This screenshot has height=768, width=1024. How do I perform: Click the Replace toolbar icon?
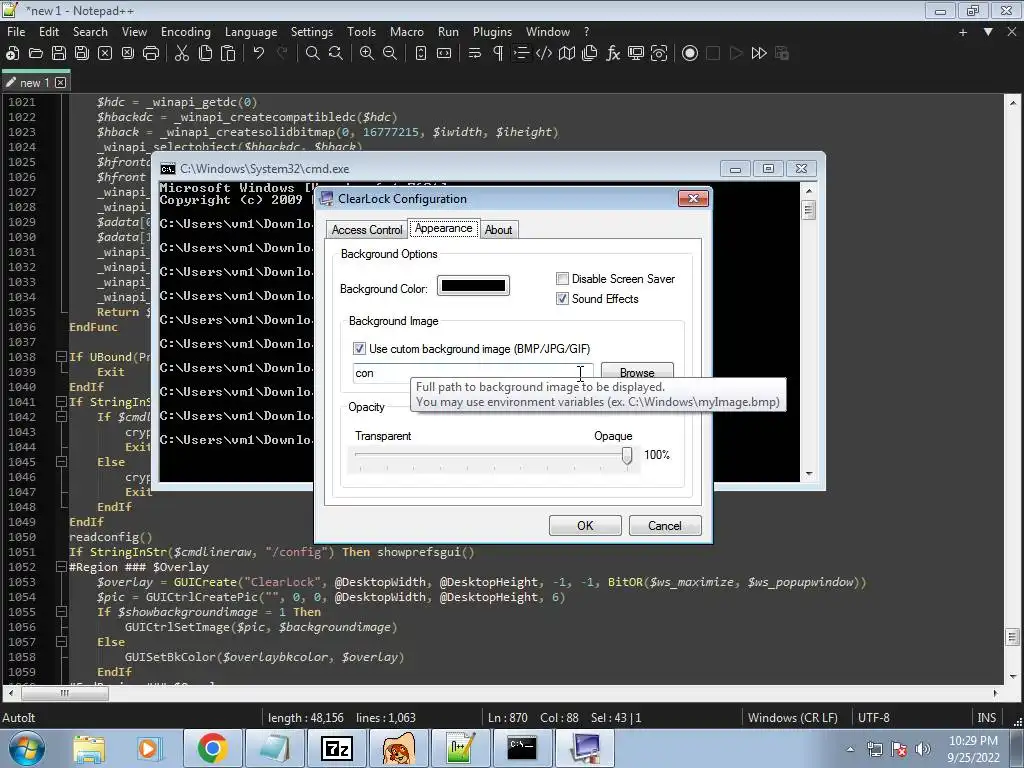coord(336,54)
